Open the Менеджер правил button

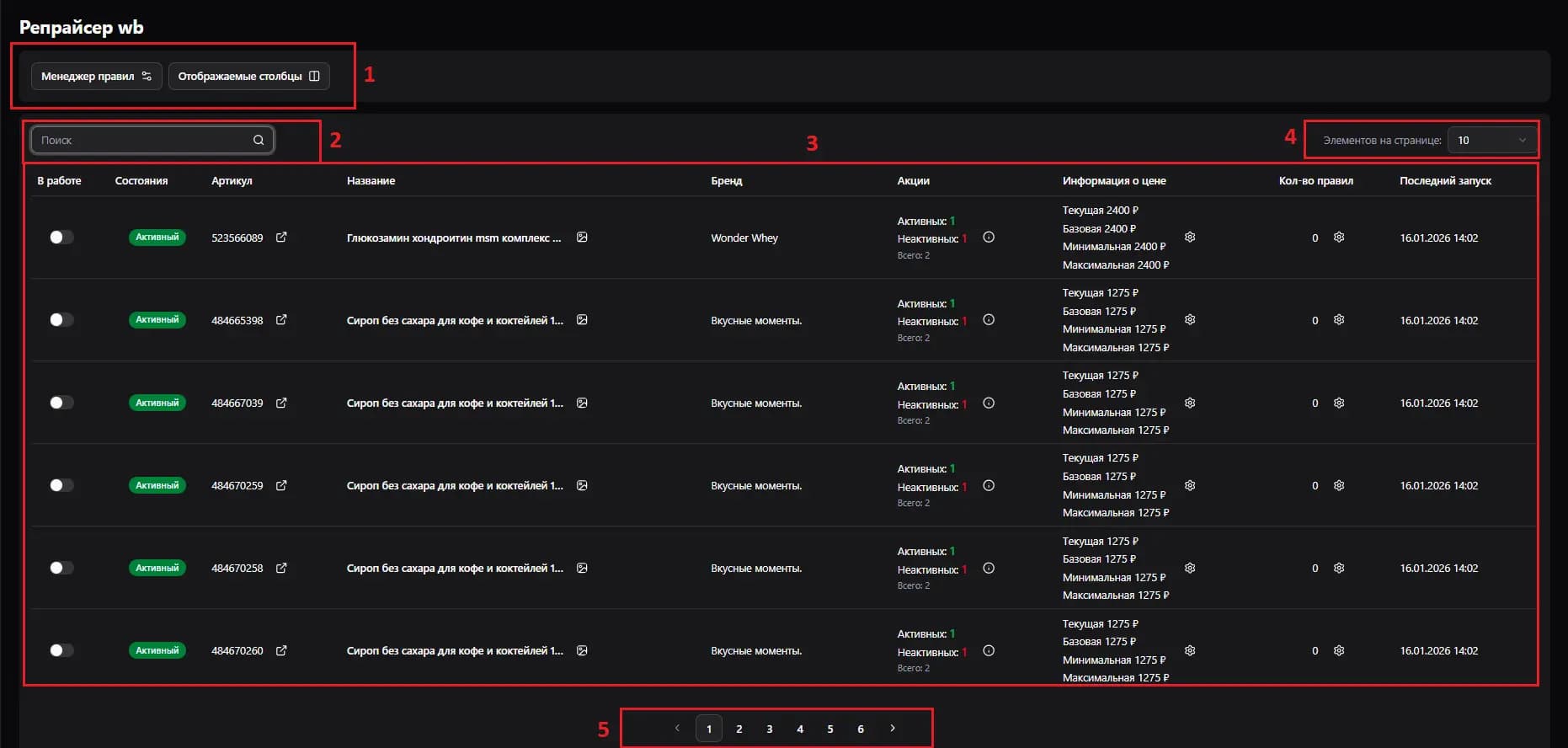(96, 76)
